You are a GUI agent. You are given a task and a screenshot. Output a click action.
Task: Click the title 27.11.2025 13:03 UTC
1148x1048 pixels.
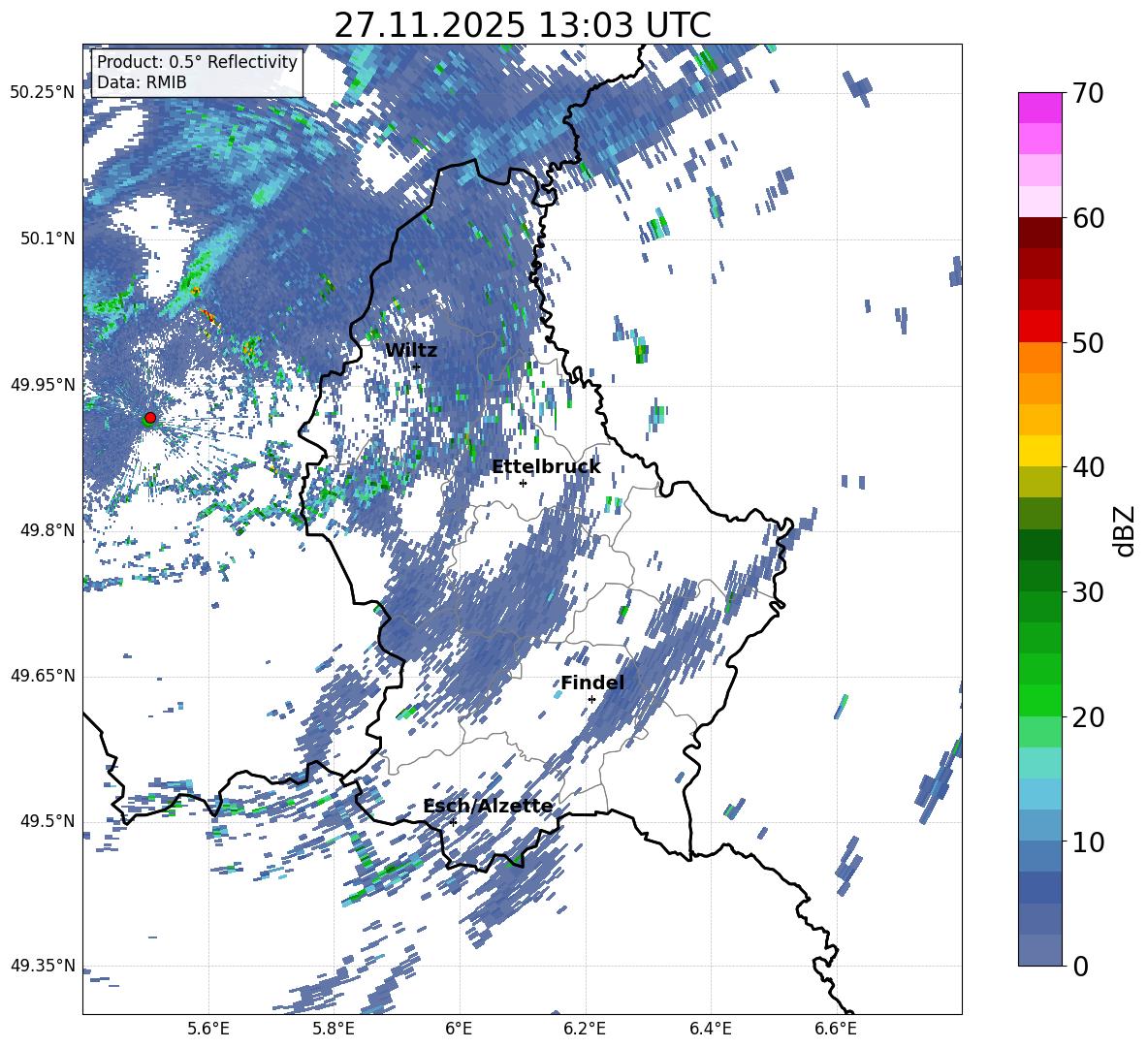click(x=523, y=25)
